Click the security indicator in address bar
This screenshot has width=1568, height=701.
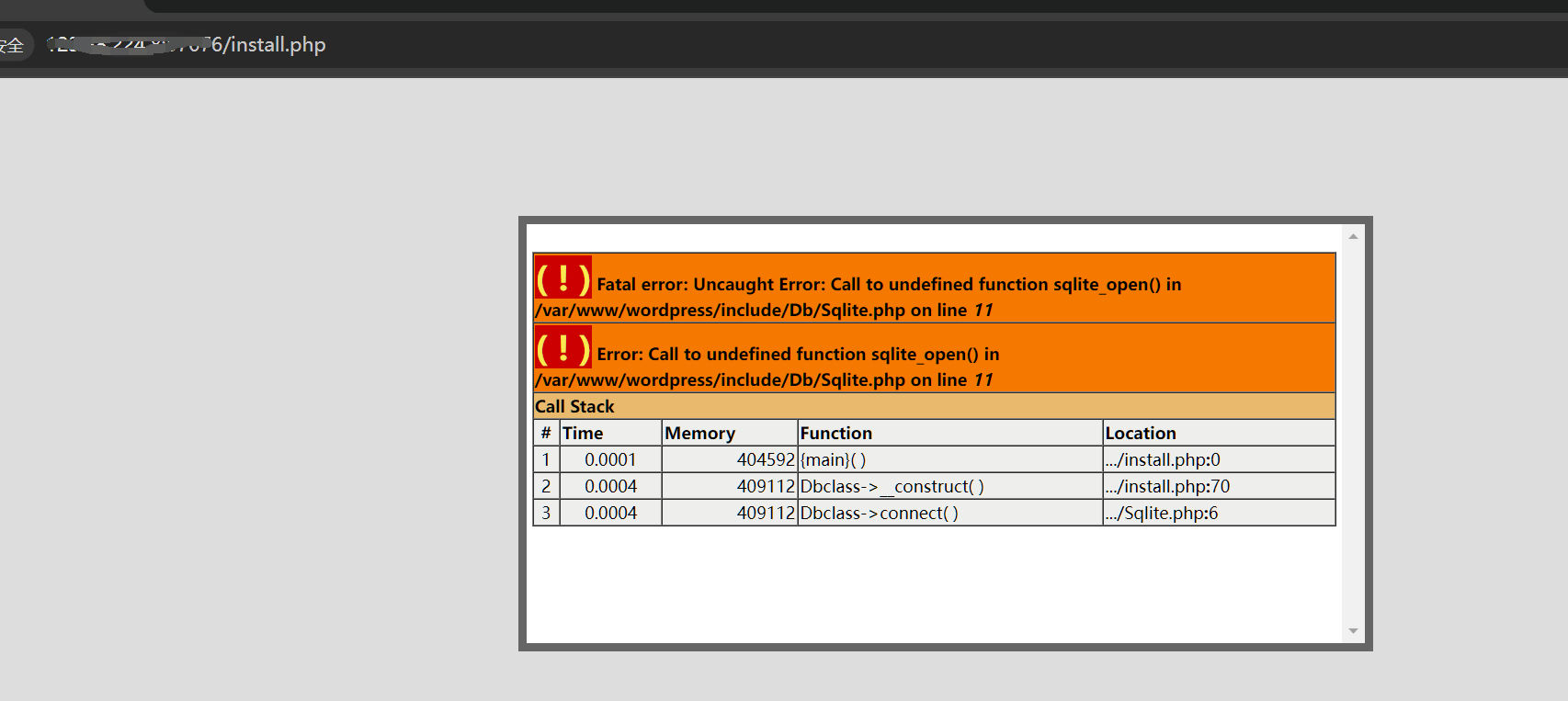point(13,45)
